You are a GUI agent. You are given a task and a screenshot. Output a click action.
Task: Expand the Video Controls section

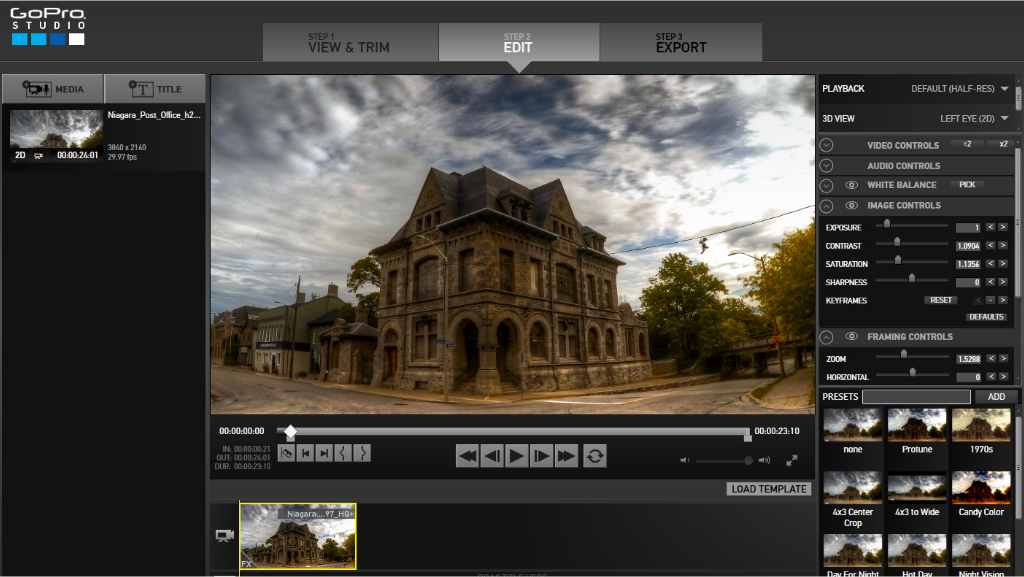pyautogui.click(x=827, y=145)
